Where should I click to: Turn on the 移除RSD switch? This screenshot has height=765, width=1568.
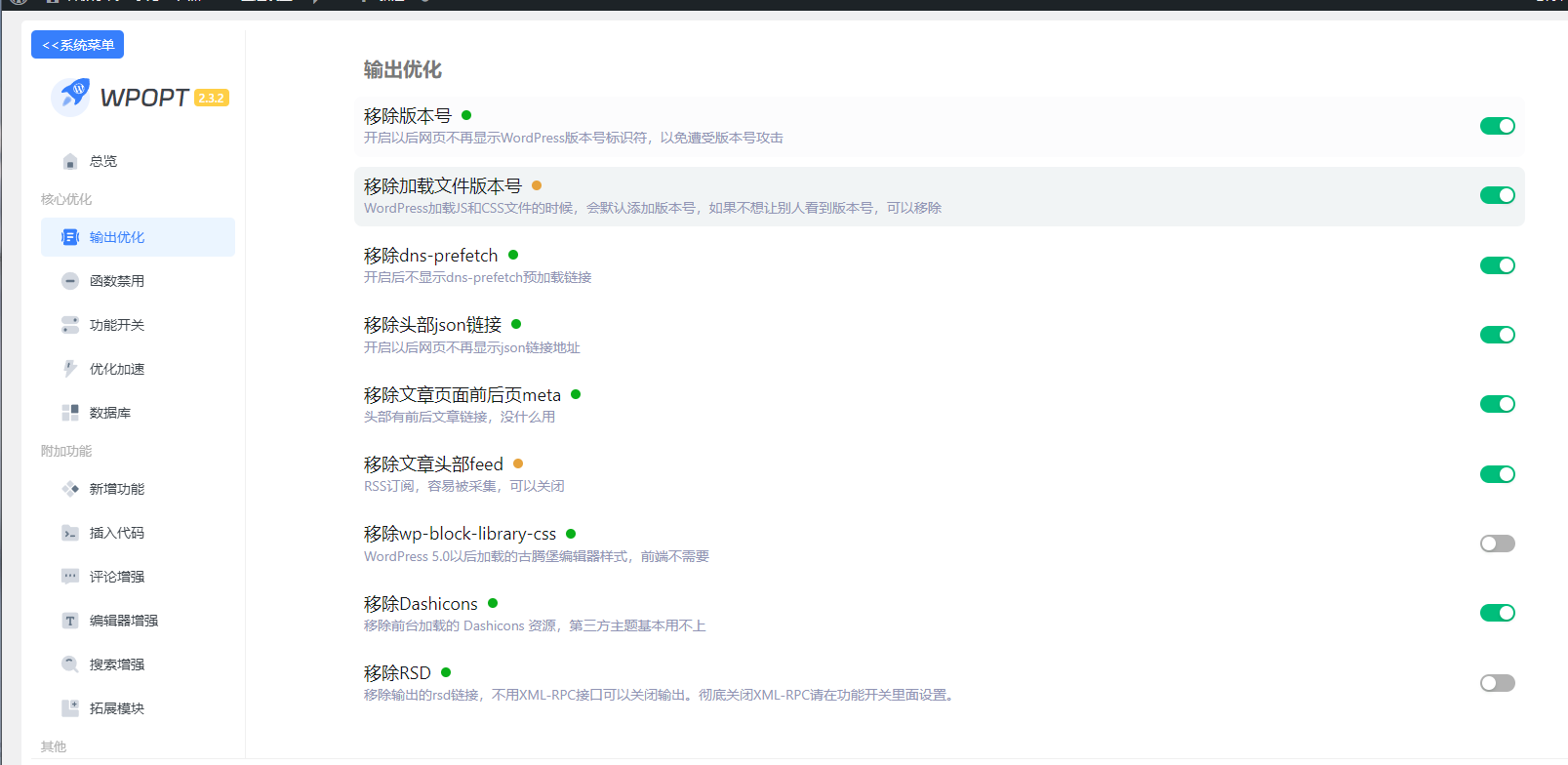tap(1497, 683)
